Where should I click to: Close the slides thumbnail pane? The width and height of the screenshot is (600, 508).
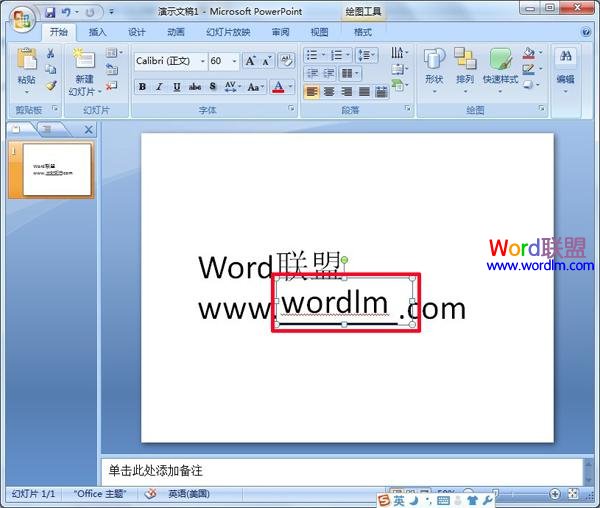(88, 130)
